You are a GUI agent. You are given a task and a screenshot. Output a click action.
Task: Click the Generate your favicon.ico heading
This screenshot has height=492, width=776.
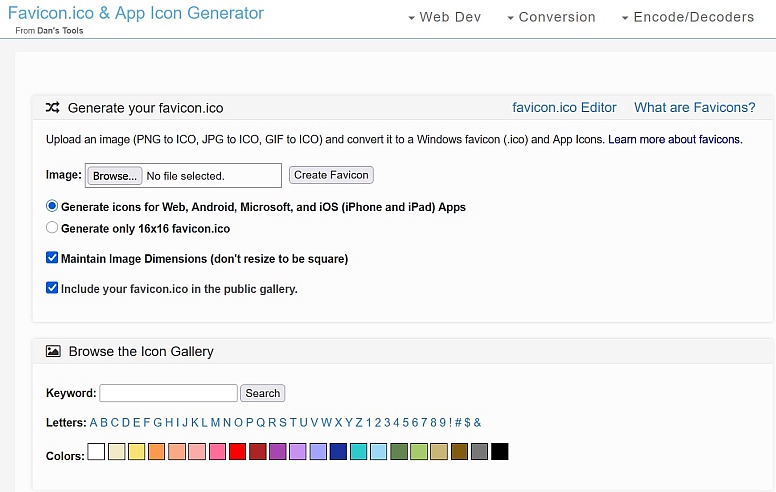click(146, 108)
